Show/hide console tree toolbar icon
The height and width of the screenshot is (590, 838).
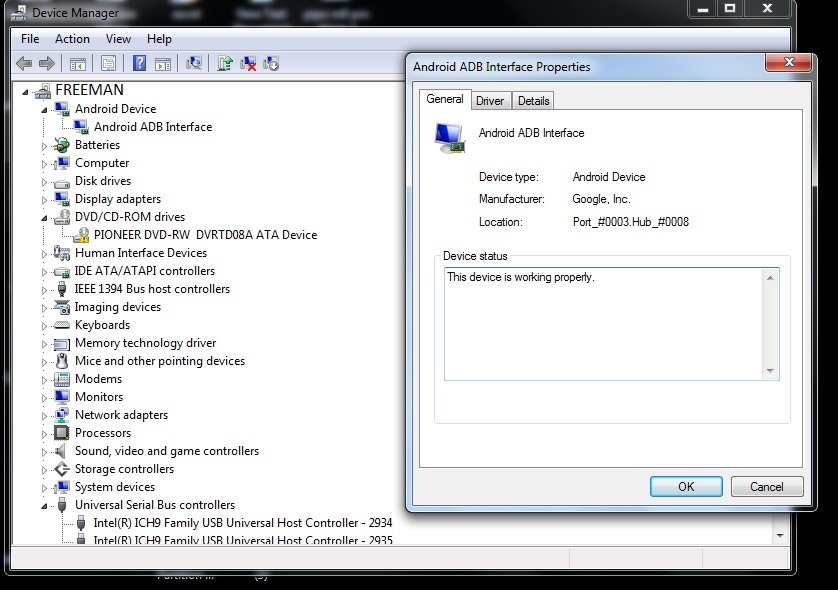(x=78, y=64)
